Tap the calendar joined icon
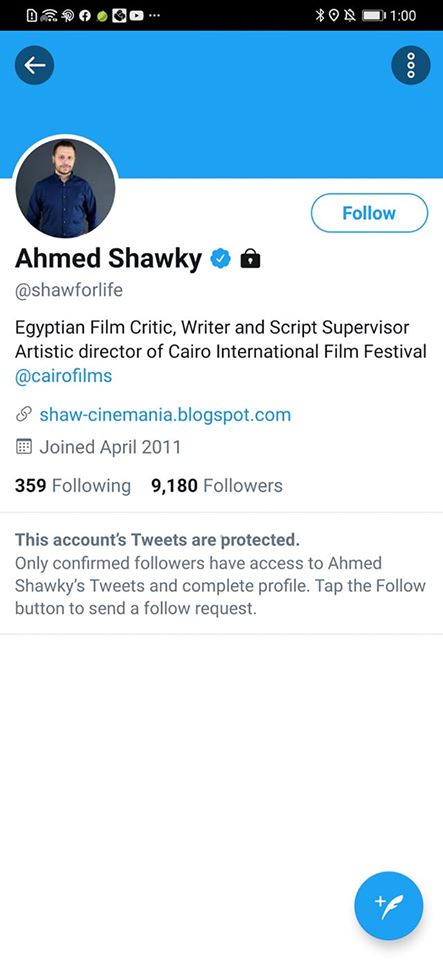This screenshot has width=443, height=960. click(23, 446)
